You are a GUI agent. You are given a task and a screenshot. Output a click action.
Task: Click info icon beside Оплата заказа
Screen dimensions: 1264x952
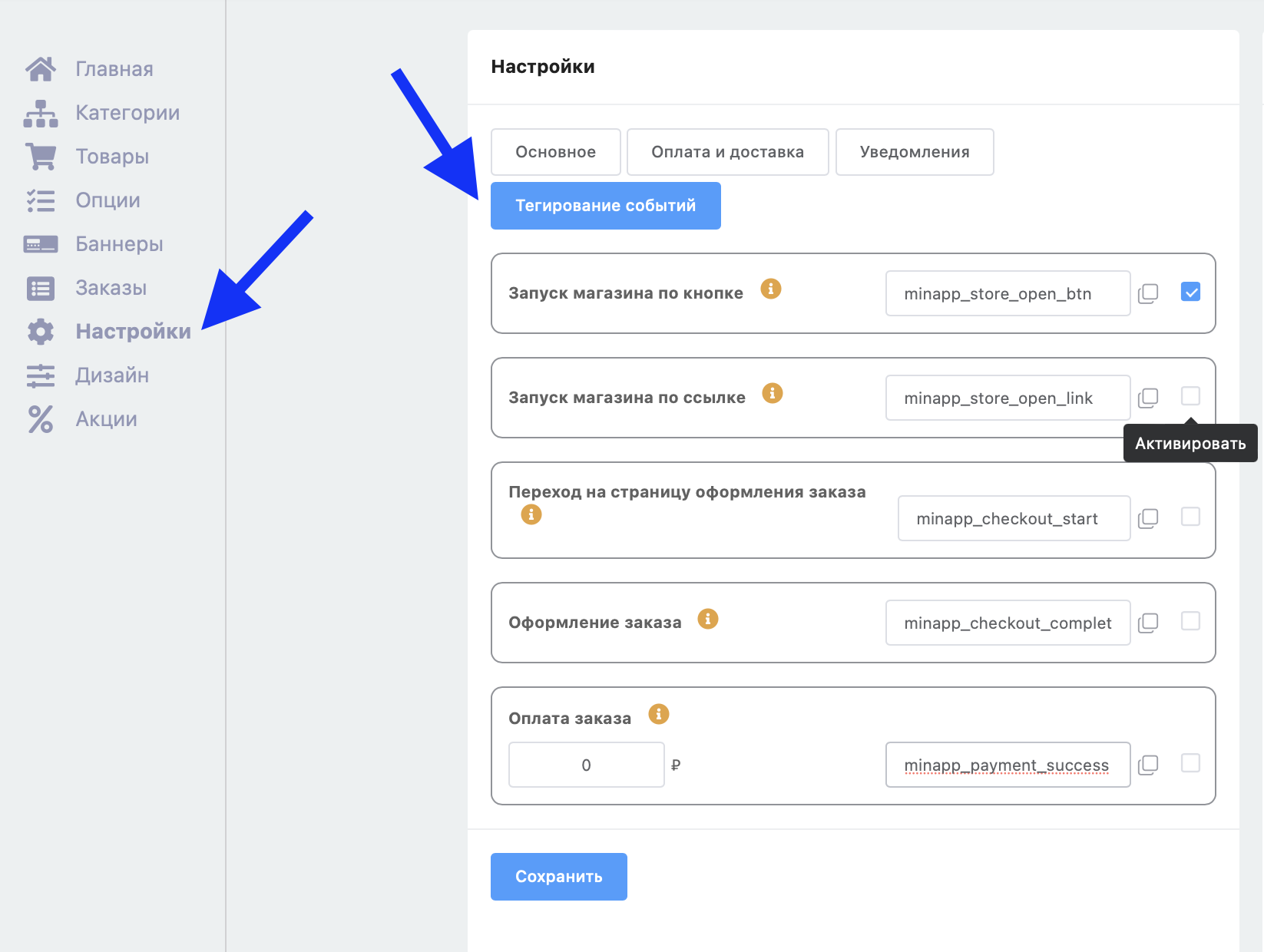click(x=658, y=714)
